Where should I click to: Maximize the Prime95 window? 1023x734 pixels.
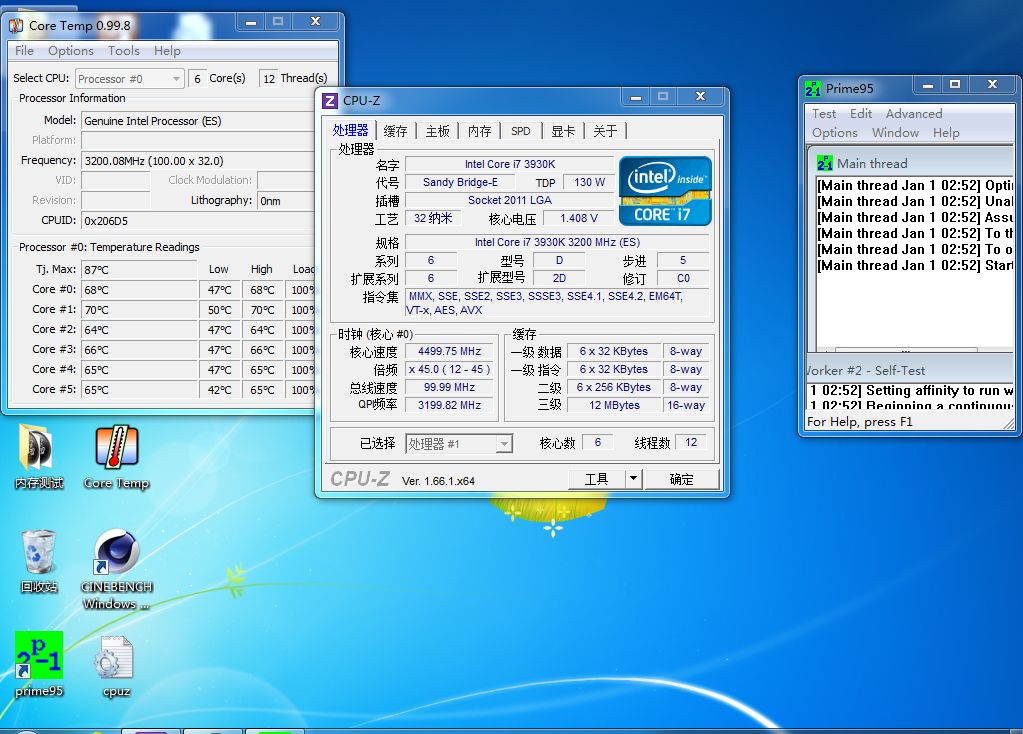[x=954, y=84]
